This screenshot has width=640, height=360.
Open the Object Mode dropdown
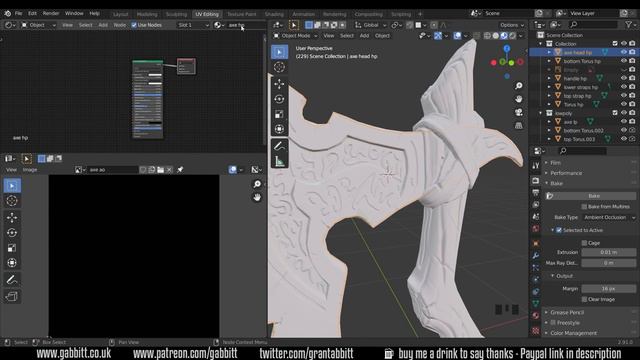295,36
